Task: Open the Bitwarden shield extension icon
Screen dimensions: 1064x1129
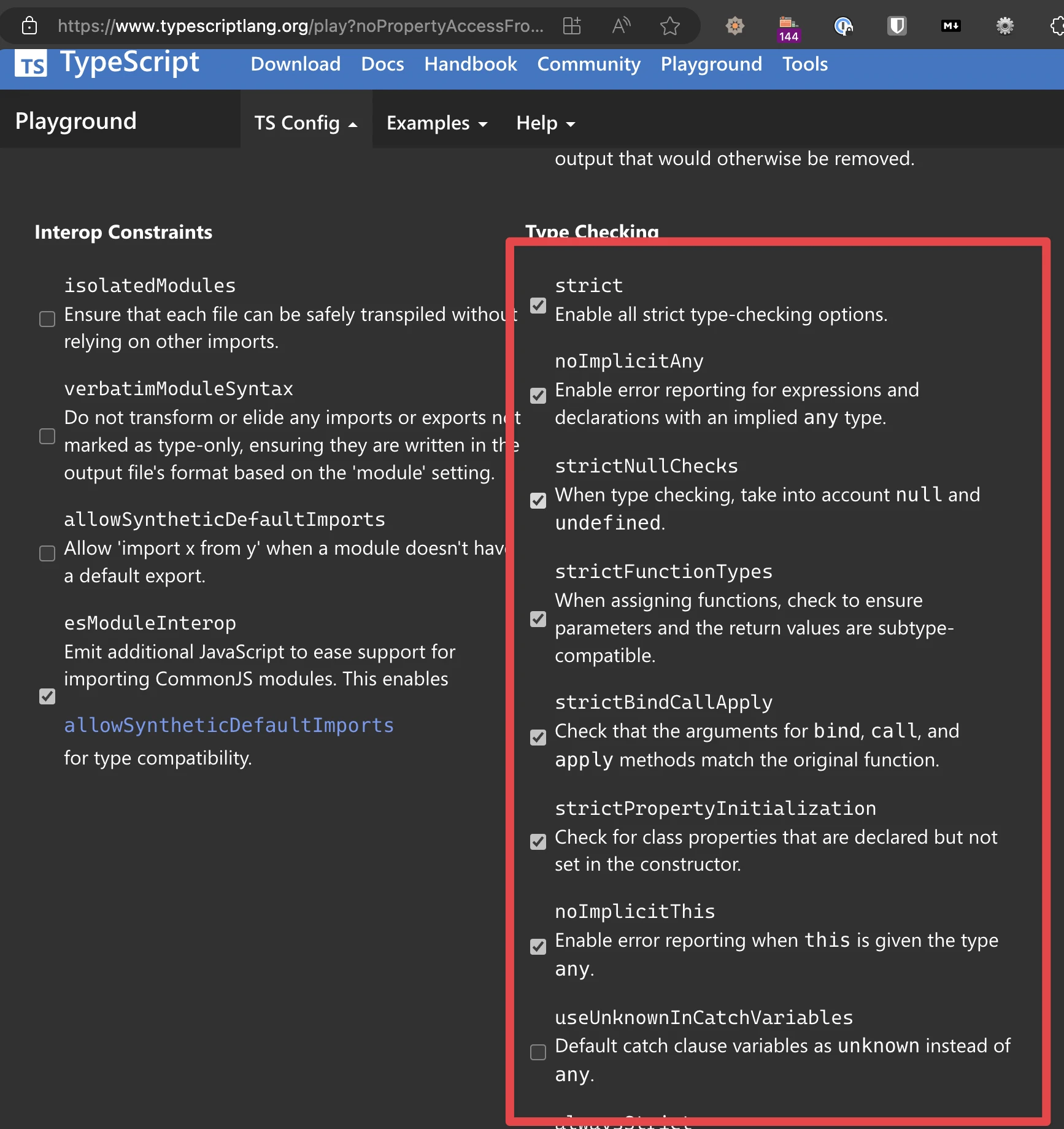Action: point(897,26)
